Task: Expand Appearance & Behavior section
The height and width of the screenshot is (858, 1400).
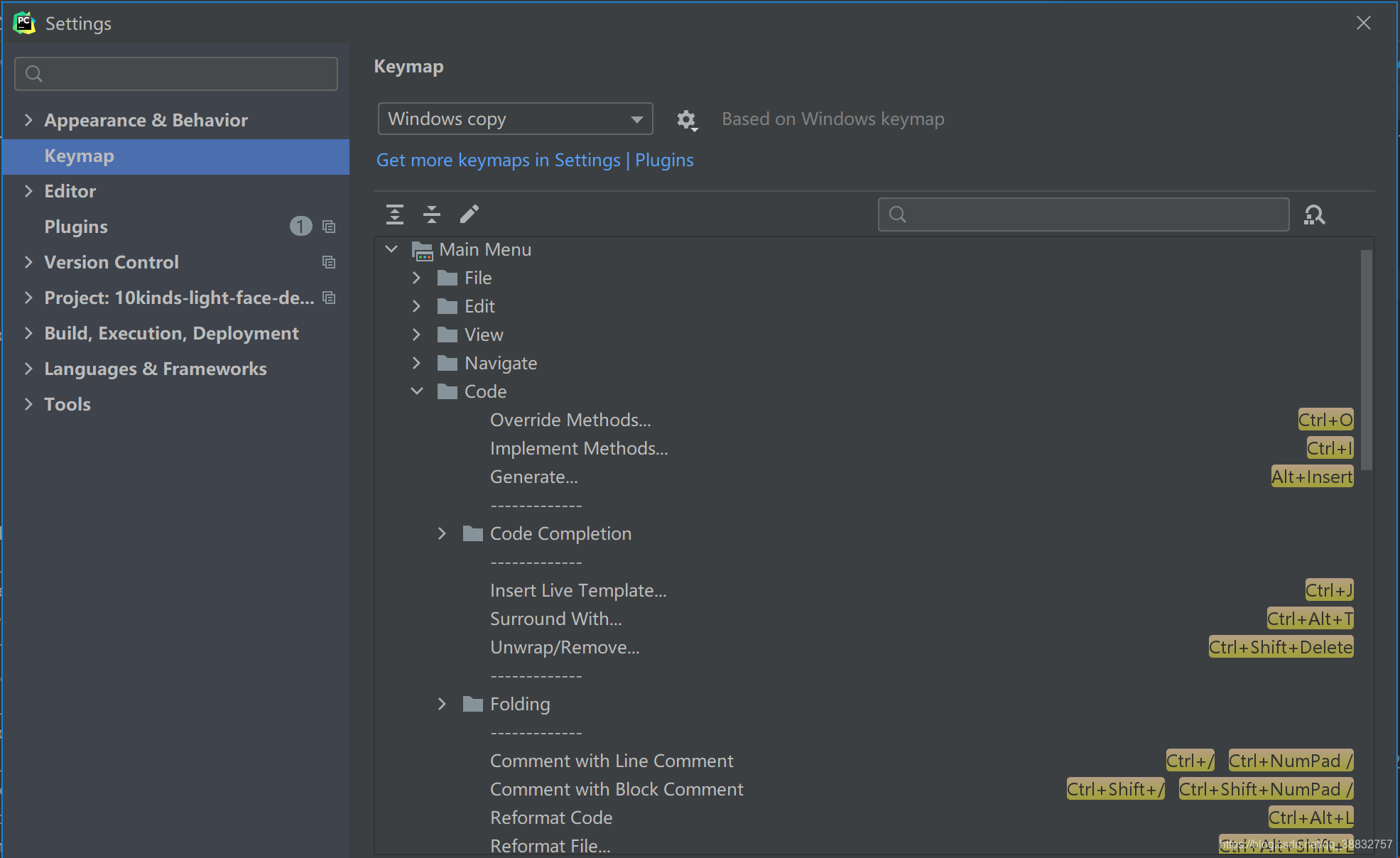Action: click(28, 120)
